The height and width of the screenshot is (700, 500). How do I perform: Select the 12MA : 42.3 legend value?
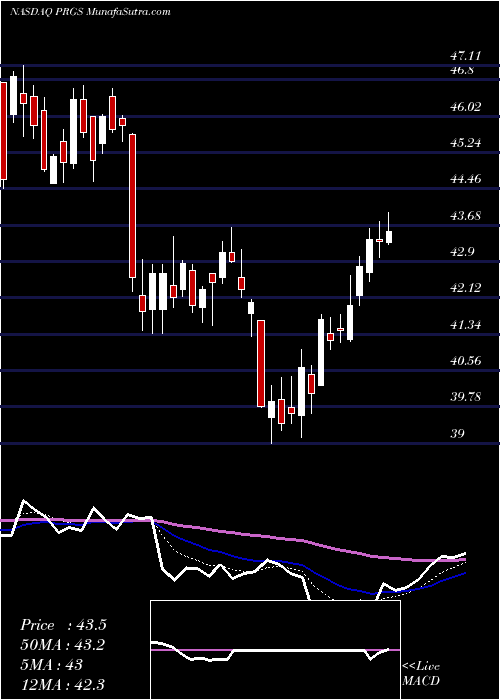pos(62,685)
